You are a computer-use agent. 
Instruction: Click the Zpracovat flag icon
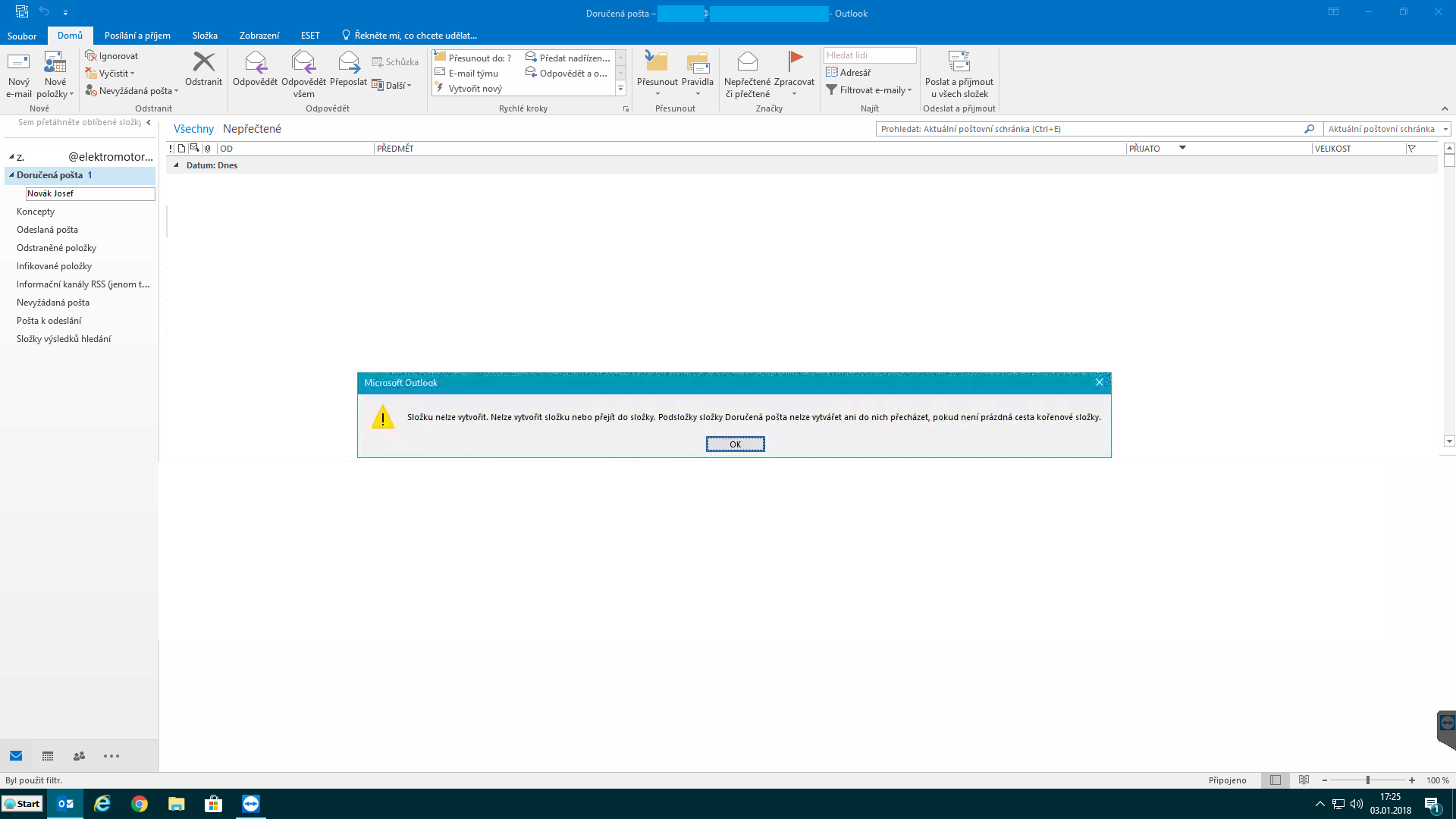(794, 62)
